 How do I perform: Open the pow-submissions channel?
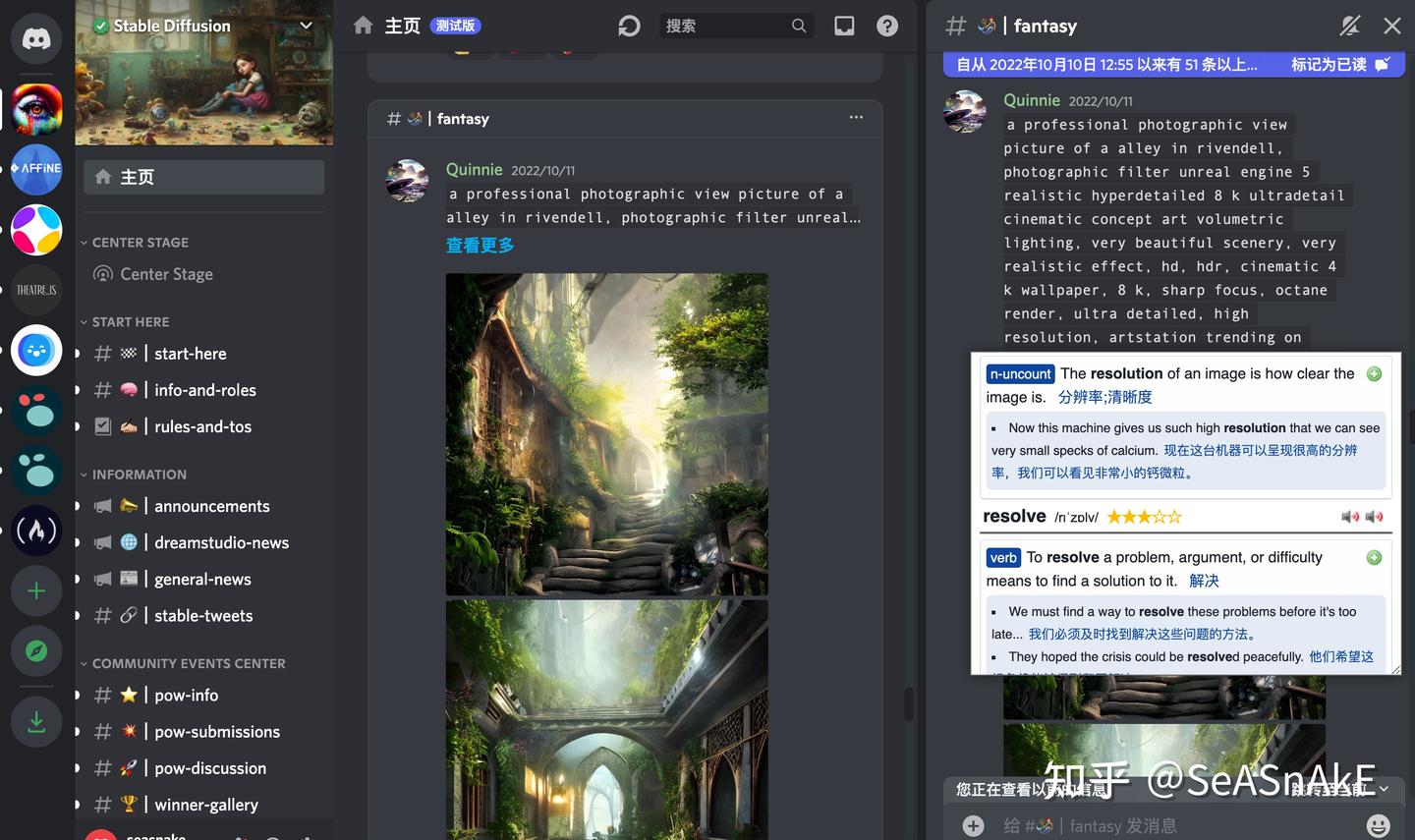coord(203,732)
